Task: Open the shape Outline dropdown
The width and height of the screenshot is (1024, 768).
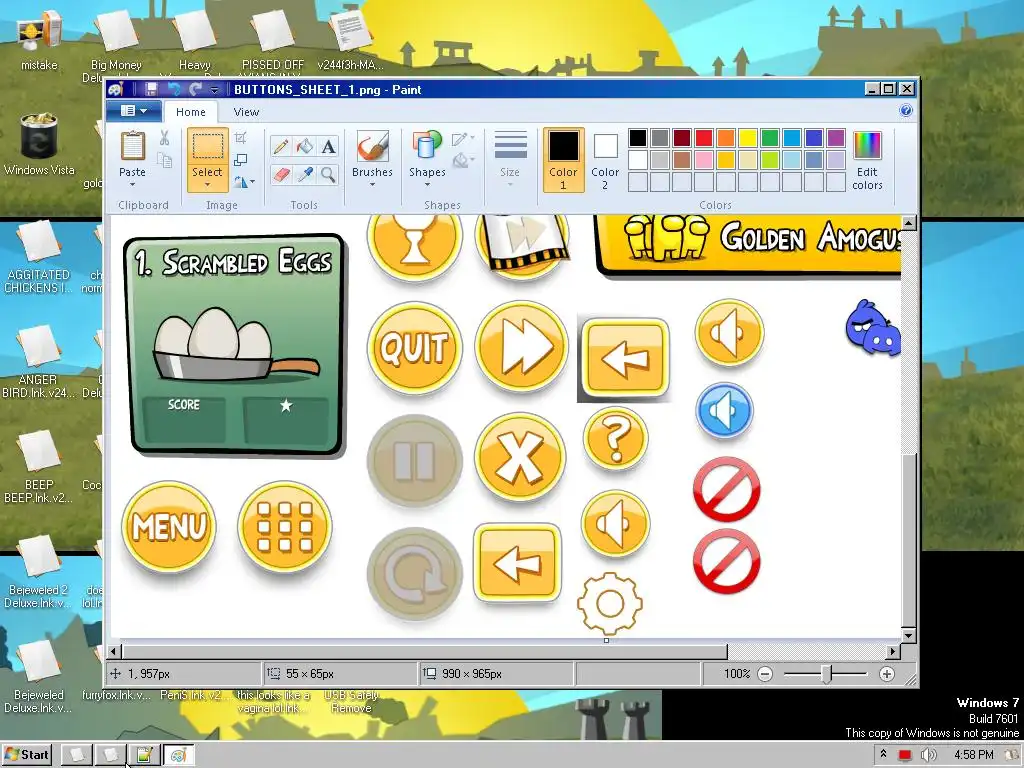Action: coord(463,138)
